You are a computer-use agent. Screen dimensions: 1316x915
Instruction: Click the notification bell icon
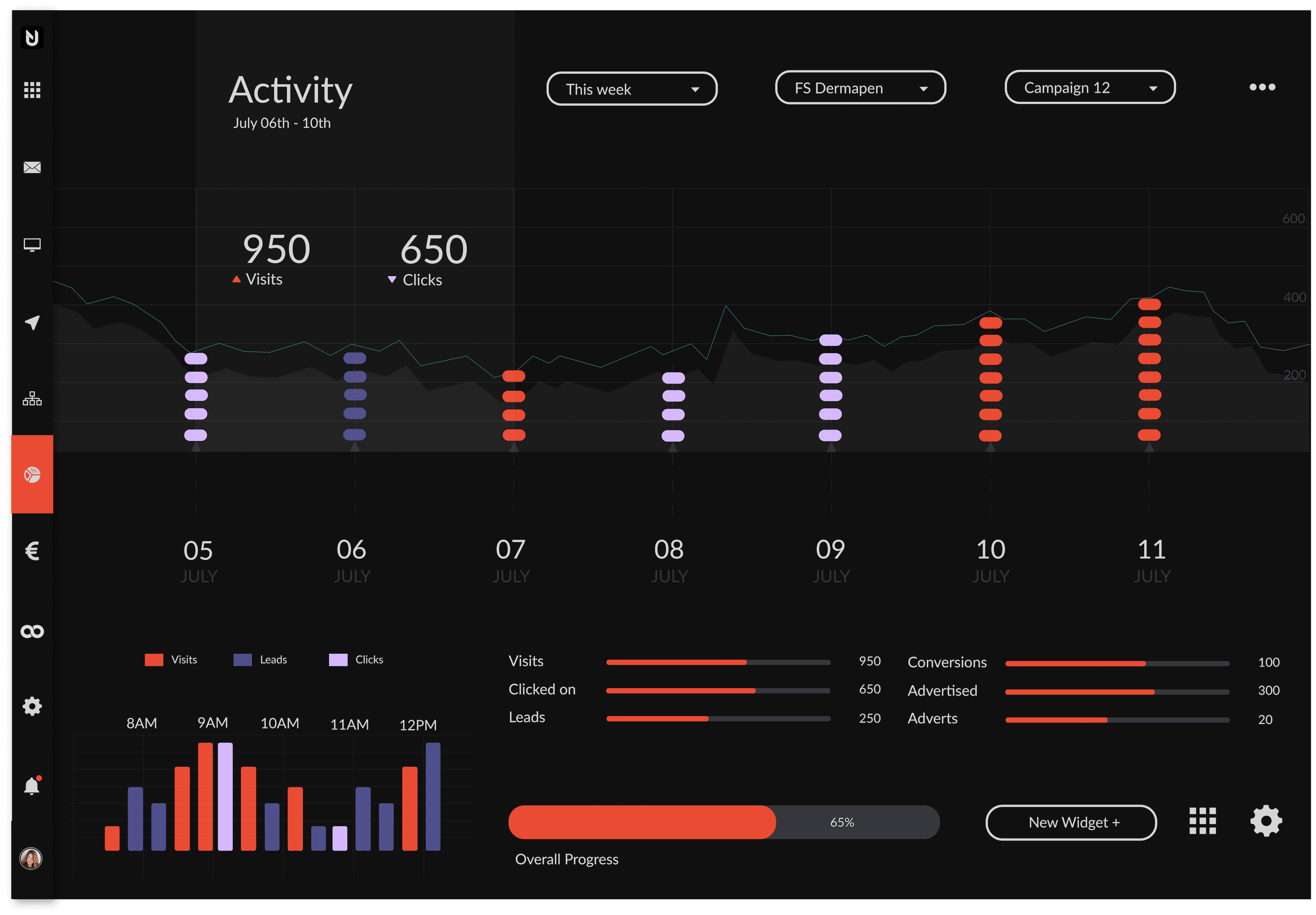[x=32, y=785]
